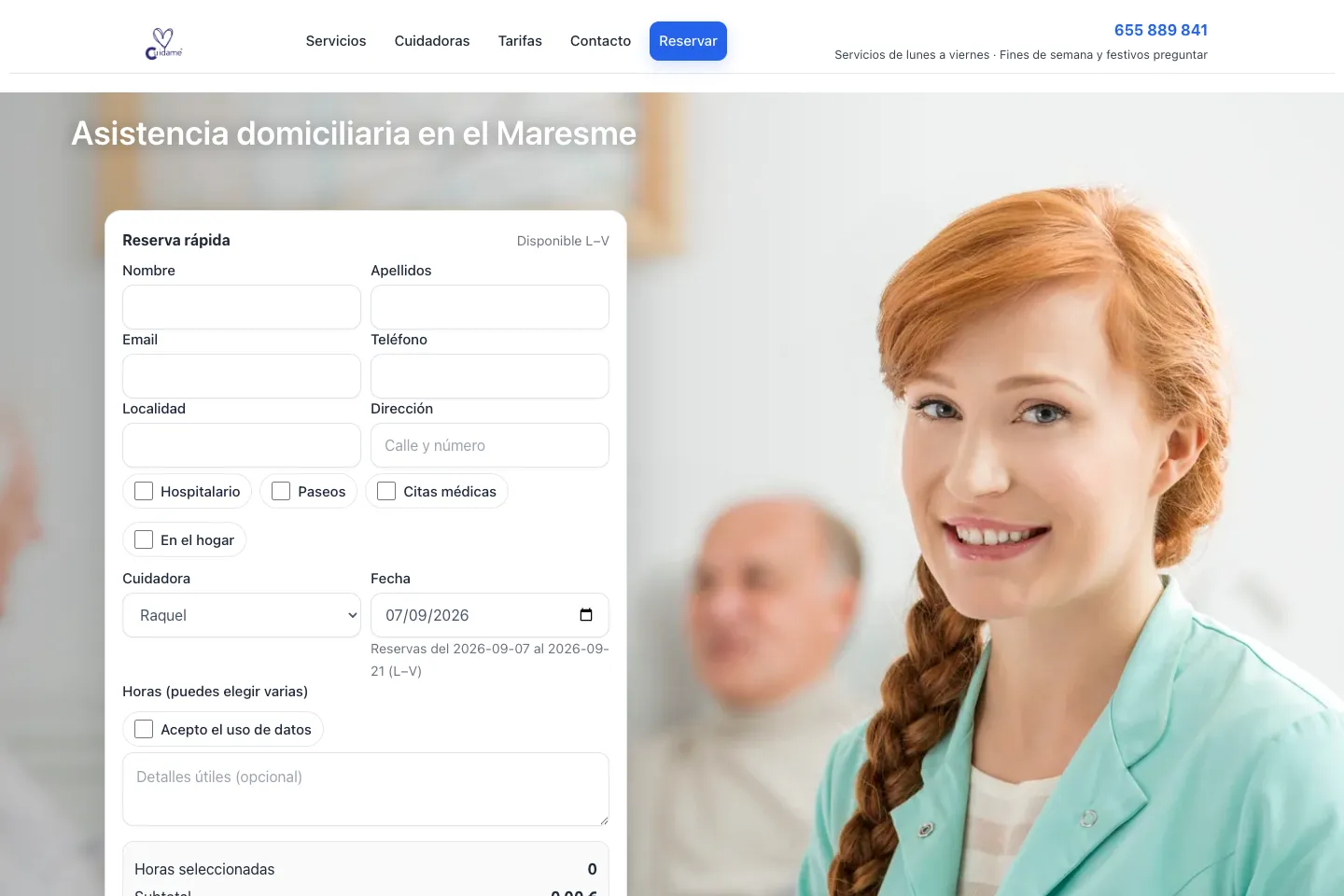The height and width of the screenshot is (896, 1344).
Task: Check the Hospitalario checkbox
Action: [x=144, y=491]
